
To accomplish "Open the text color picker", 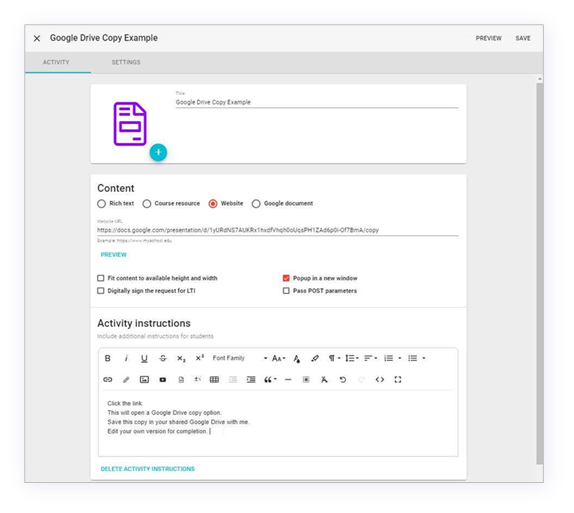I will pos(297,358).
